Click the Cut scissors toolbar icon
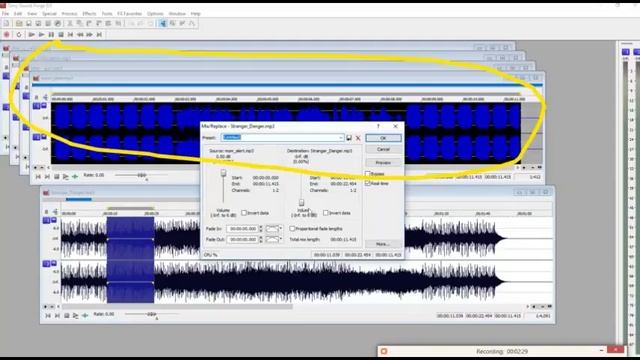The width and height of the screenshot is (640, 360). (70, 24)
